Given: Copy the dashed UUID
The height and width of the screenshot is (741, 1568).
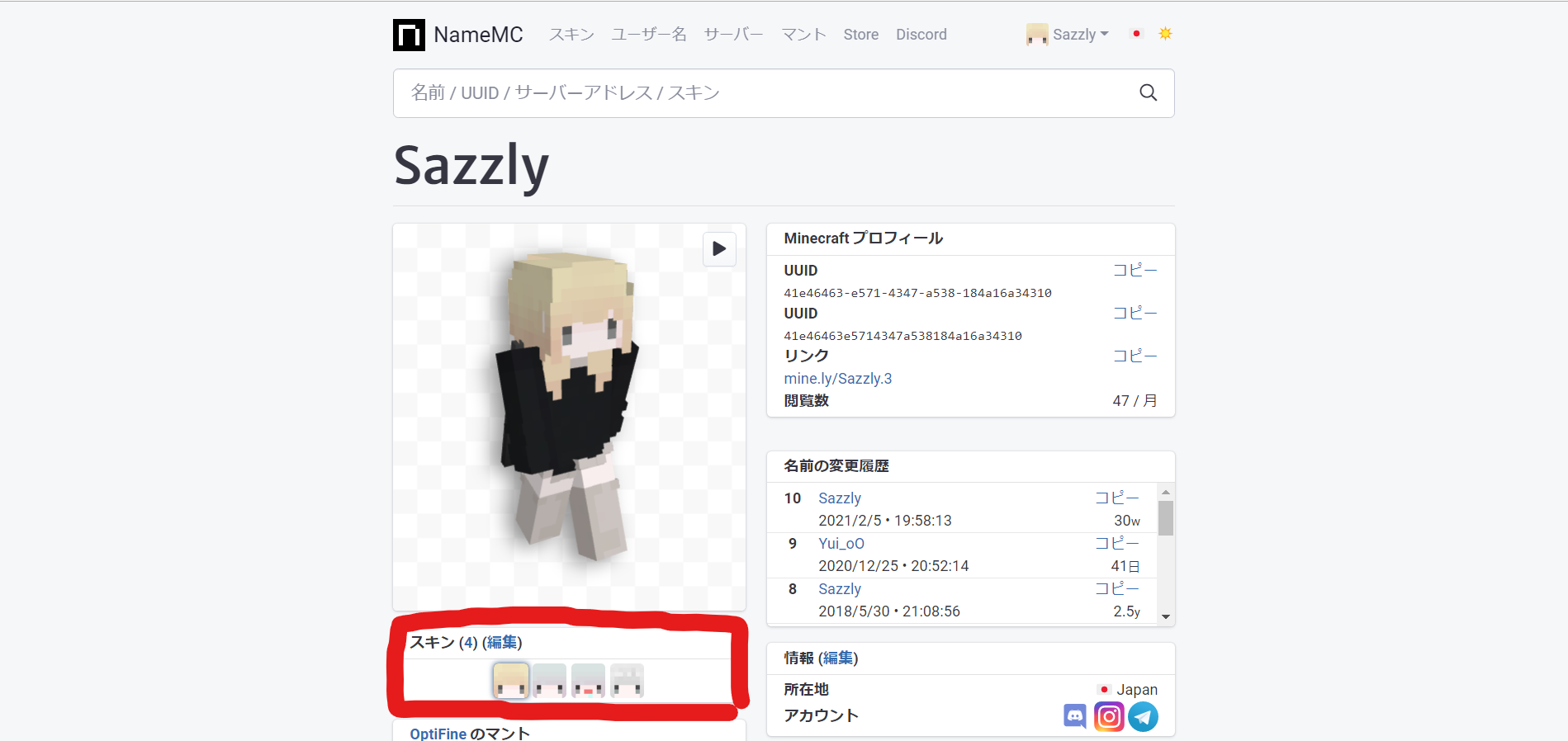Looking at the screenshot, I should [1135, 271].
